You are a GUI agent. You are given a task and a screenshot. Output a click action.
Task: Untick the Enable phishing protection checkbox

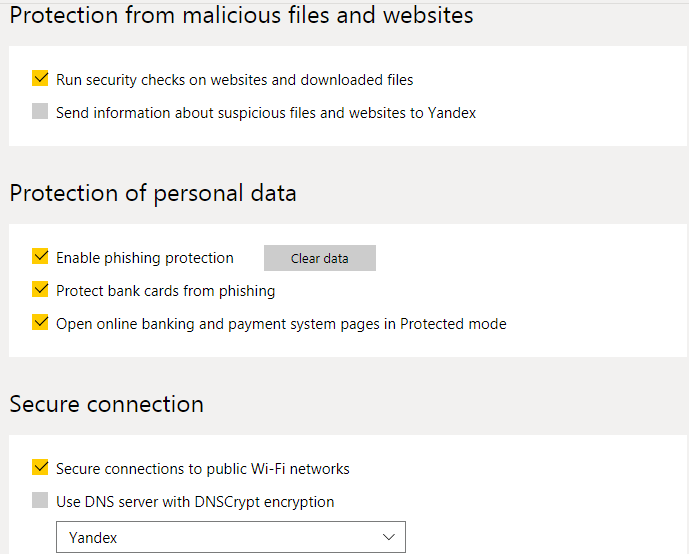[x=40, y=257]
